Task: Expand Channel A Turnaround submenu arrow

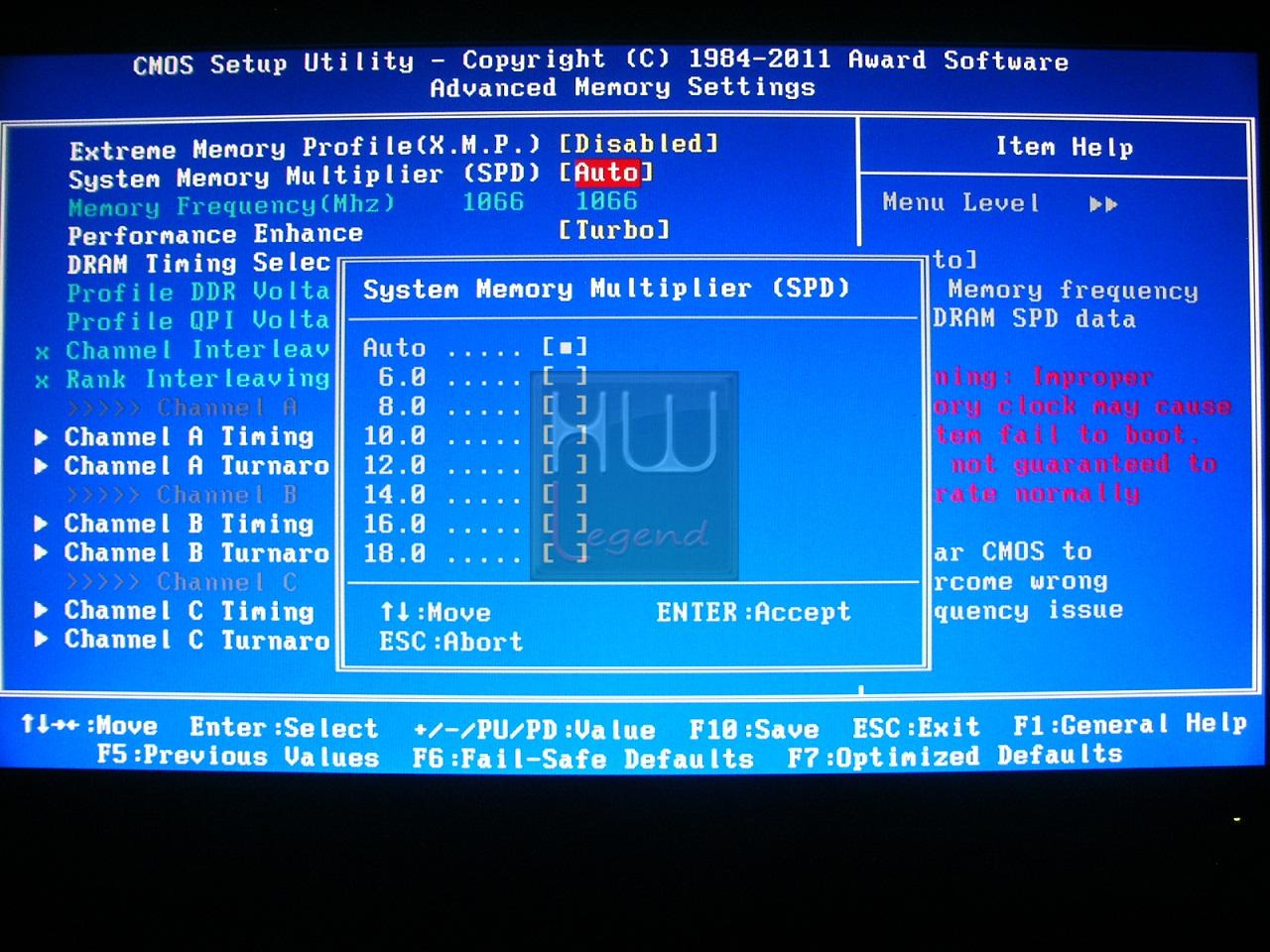Action: click(x=42, y=466)
